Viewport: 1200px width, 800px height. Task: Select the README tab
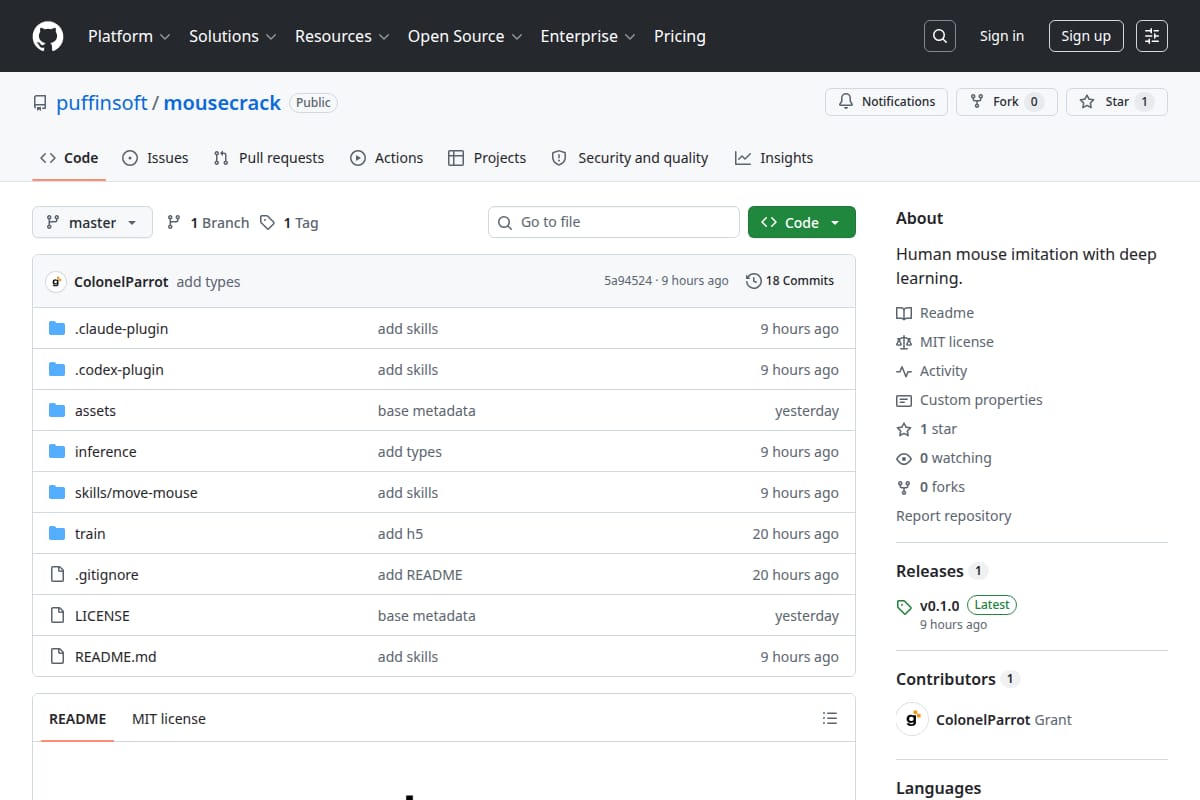(x=78, y=719)
